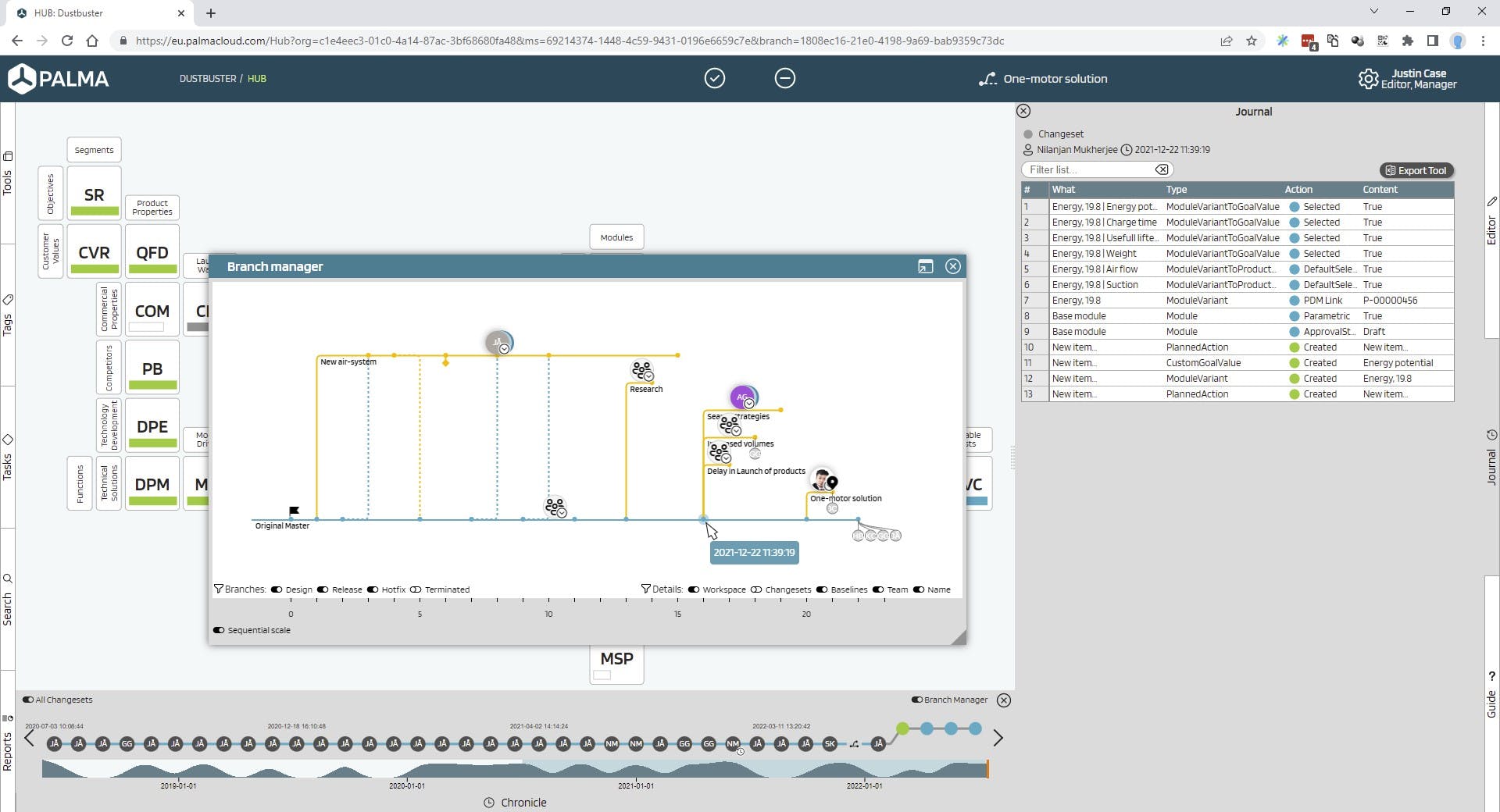Reload the browser page
Screen dimensions: 1500x812
point(67,41)
